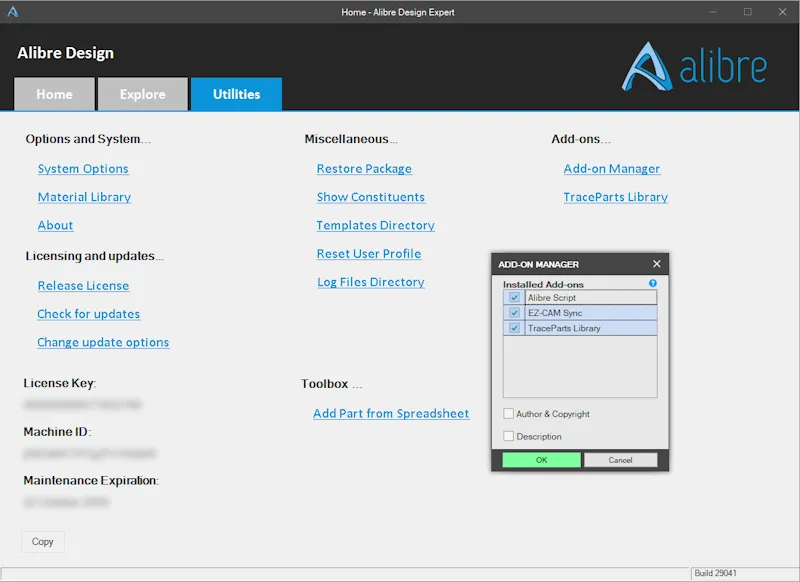Click Check for updates link
Image resolution: width=800 pixels, height=582 pixels.
tap(89, 314)
